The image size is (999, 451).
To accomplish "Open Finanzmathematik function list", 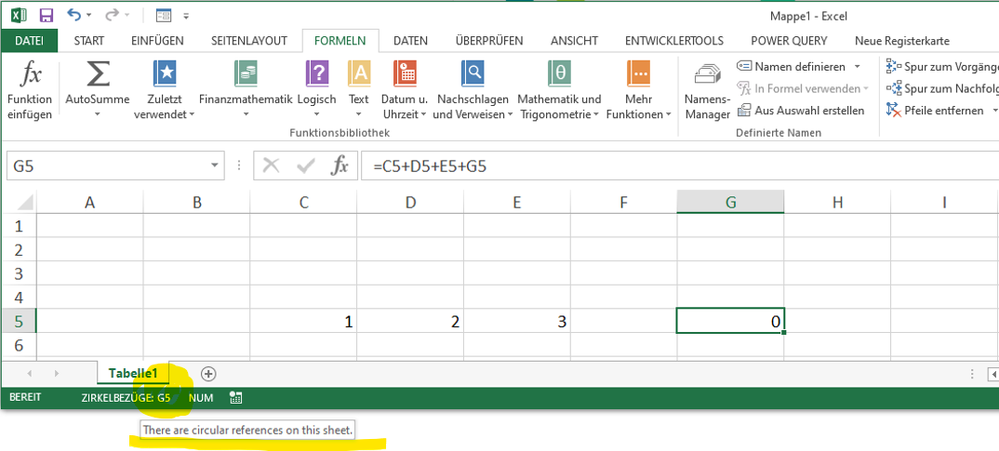I will tap(245, 89).
